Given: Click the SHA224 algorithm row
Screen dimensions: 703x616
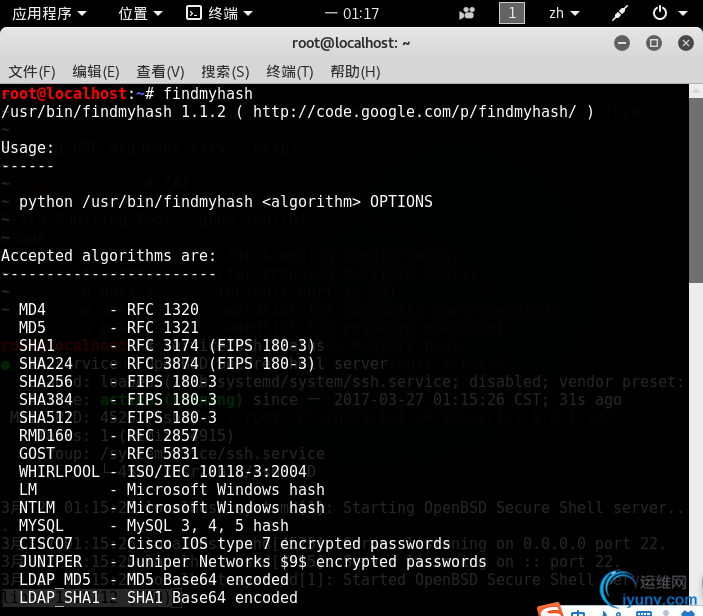Looking at the screenshot, I should [x=167, y=363].
